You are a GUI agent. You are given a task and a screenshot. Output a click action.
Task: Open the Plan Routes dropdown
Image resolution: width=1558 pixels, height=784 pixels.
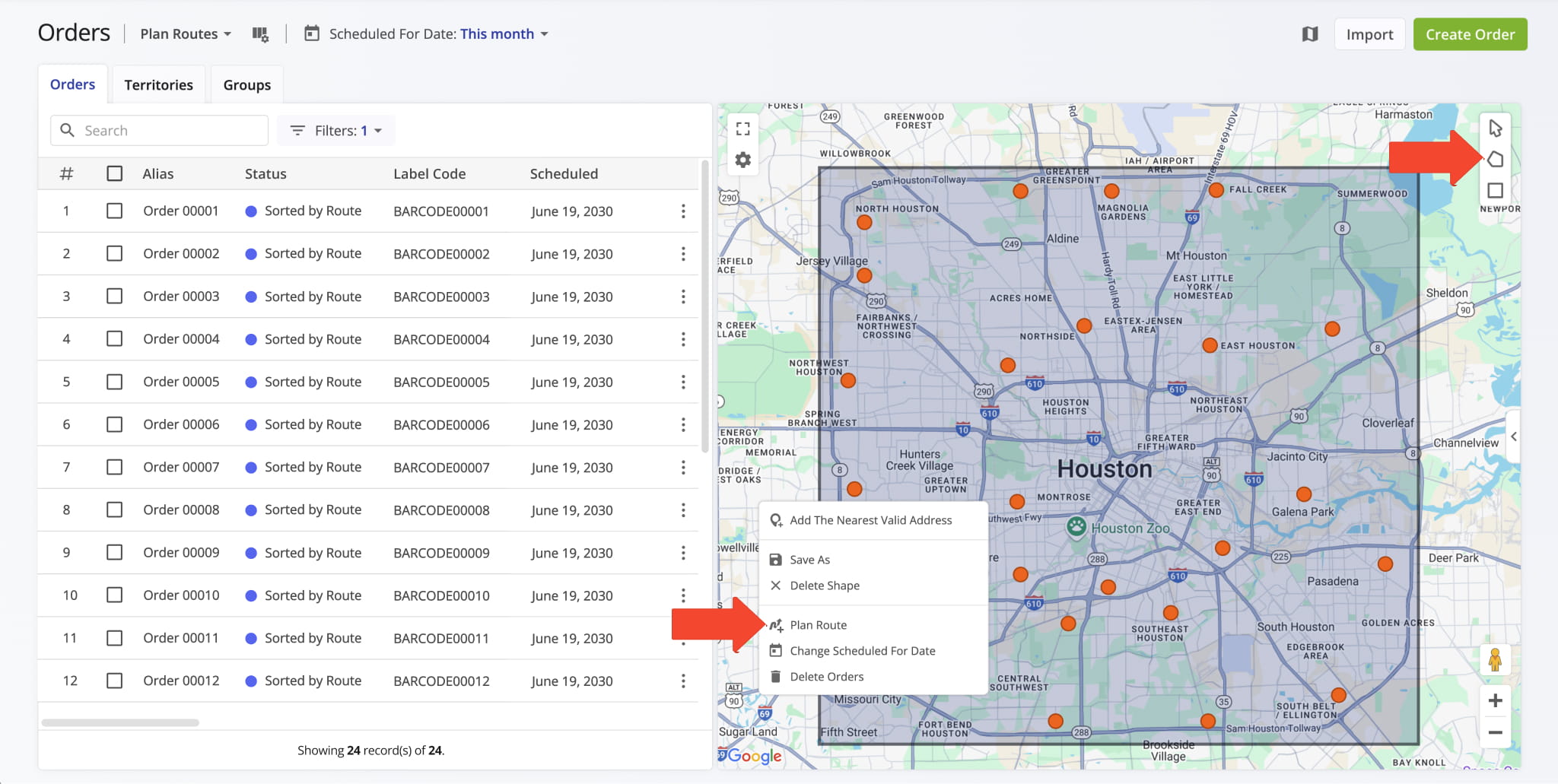pos(186,34)
